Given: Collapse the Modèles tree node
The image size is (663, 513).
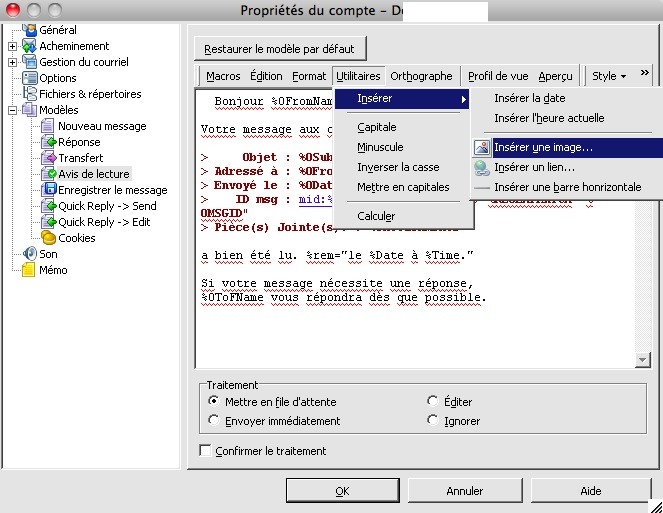Looking at the screenshot, I should 12,110.
